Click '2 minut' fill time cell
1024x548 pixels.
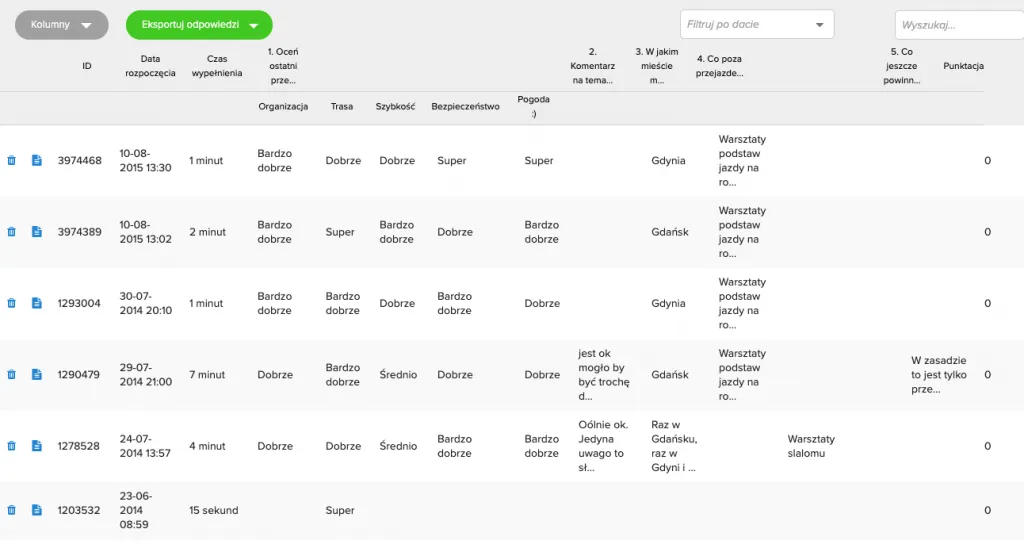click(x=207, y=232)
